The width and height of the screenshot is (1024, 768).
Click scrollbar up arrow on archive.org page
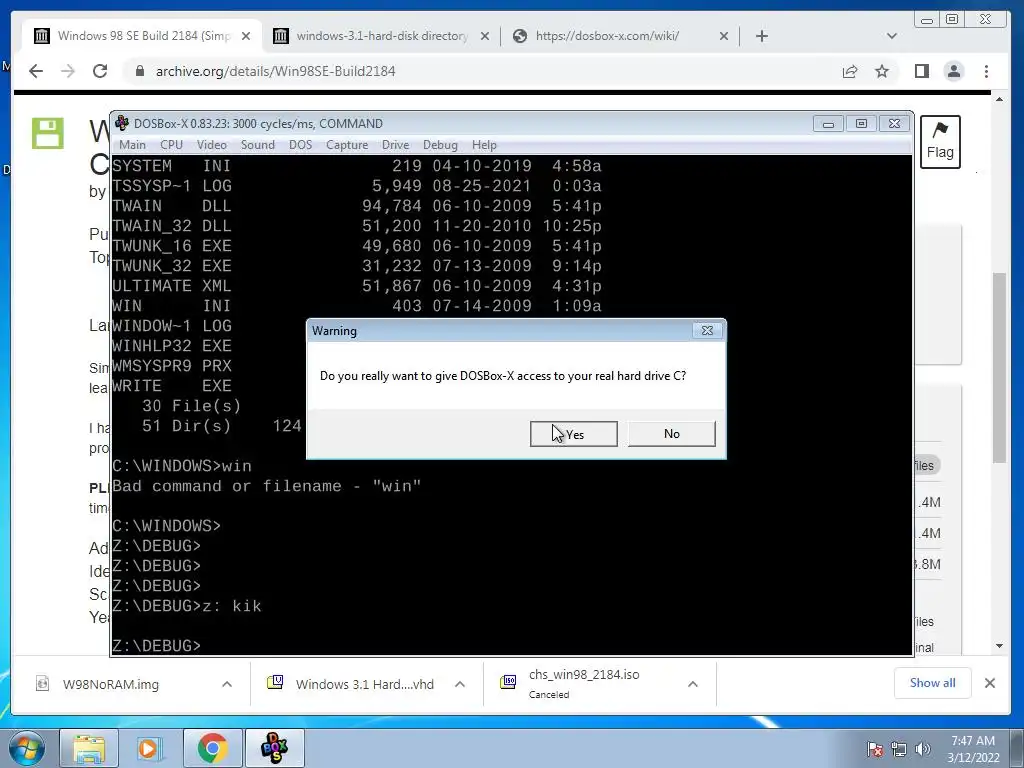pos(999,99)
